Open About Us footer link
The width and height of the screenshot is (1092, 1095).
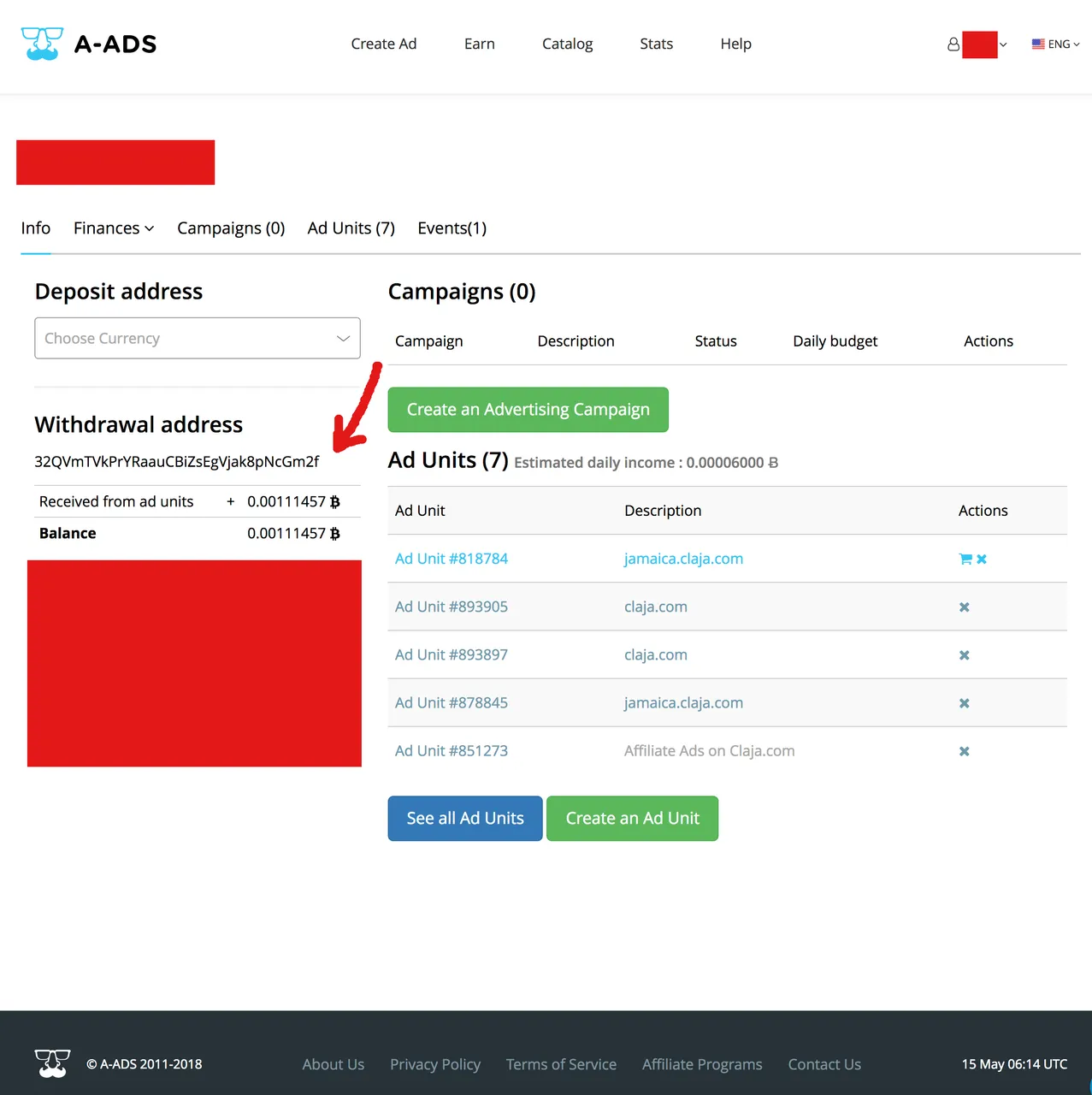click(334, 1064)
